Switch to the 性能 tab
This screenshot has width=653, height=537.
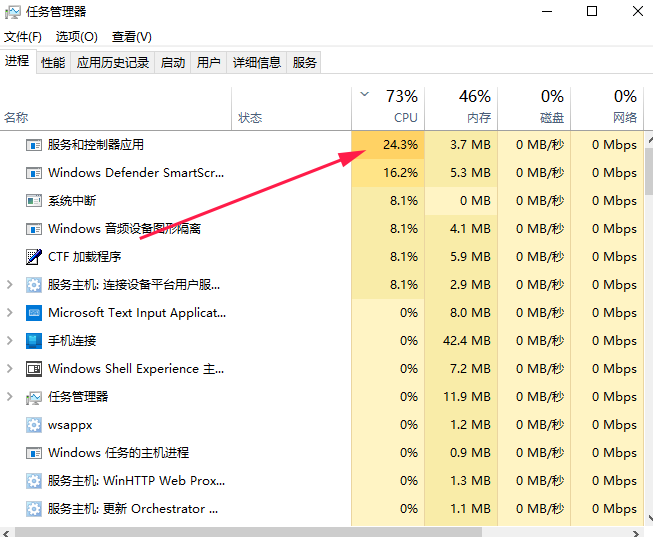[53, 62]
